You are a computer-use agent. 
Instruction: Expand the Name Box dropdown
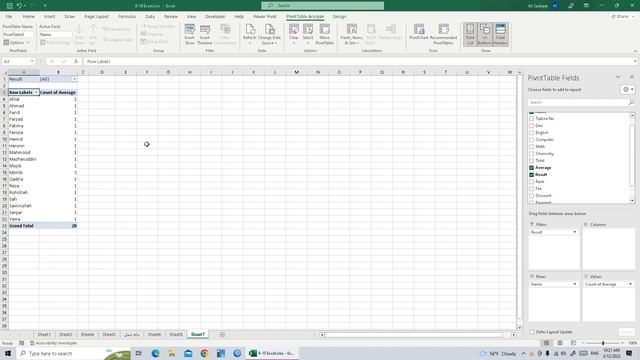click(x=32, y=61)
